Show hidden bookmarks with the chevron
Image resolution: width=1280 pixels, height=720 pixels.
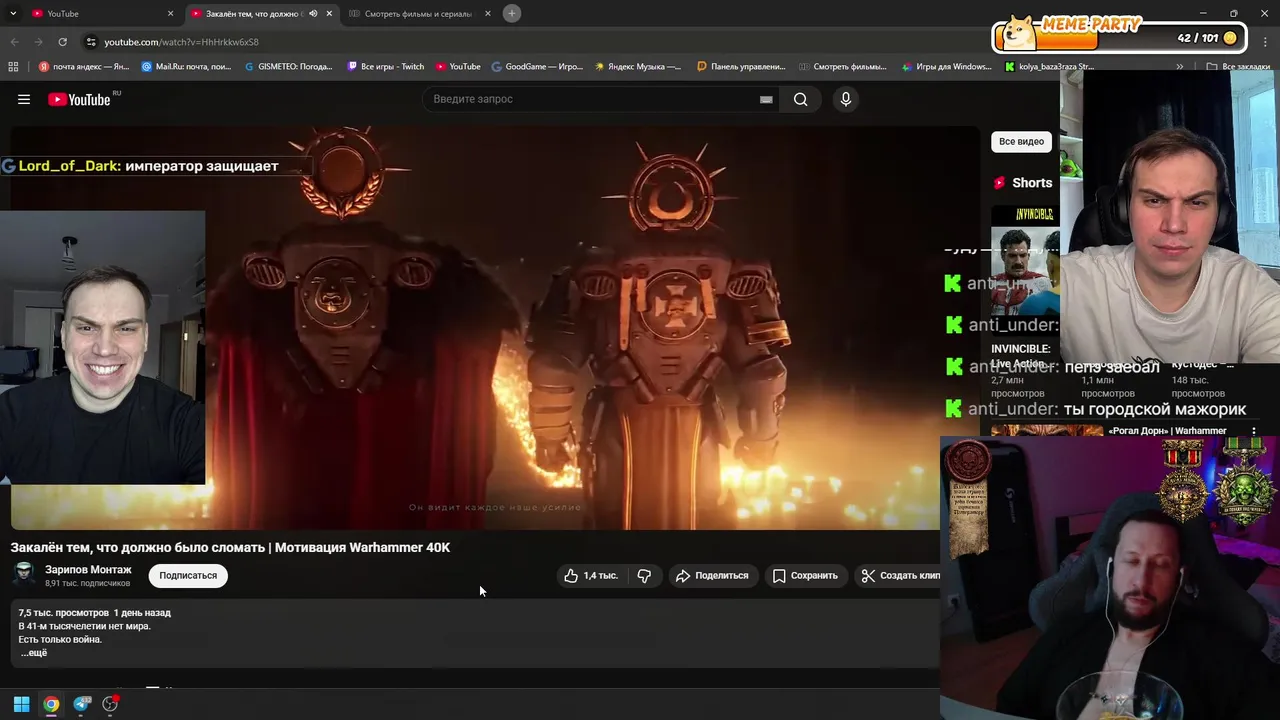[x=1180, y=67]
